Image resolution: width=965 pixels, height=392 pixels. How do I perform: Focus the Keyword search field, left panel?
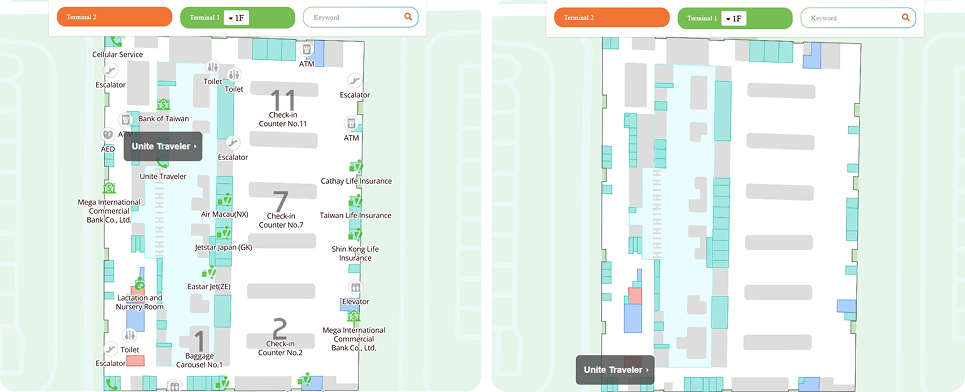361,17
